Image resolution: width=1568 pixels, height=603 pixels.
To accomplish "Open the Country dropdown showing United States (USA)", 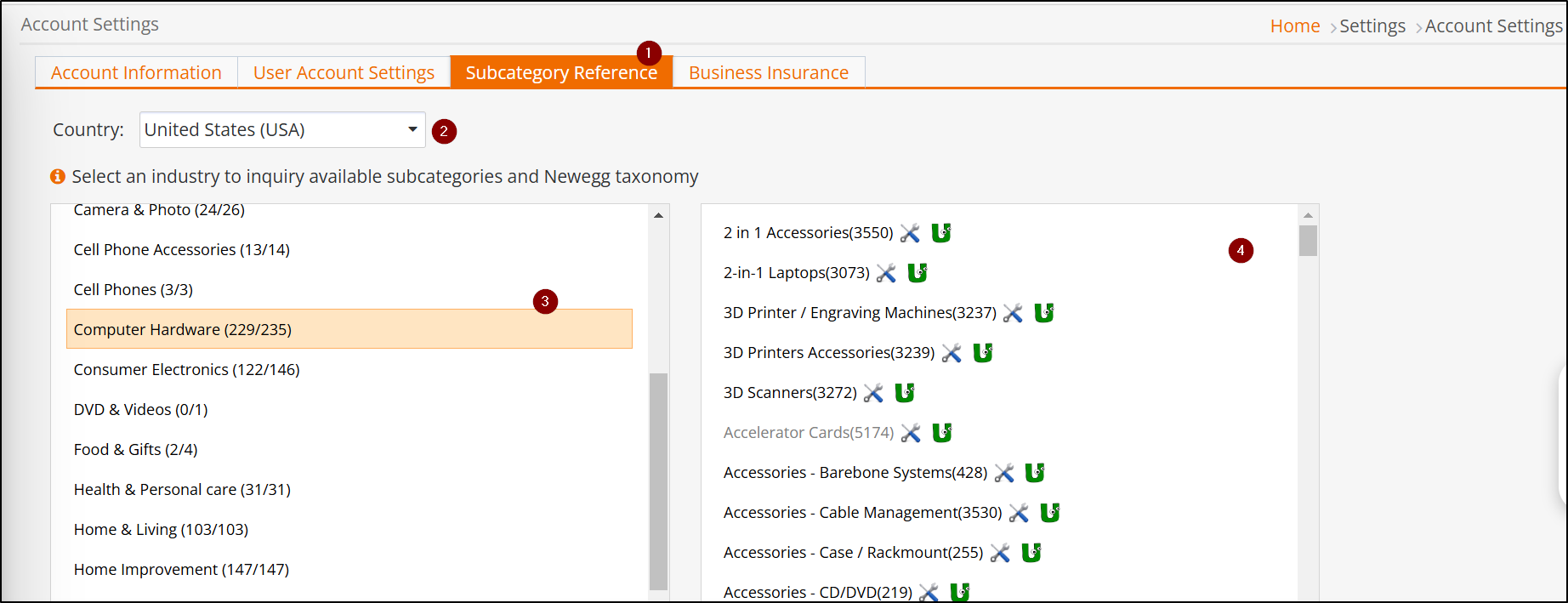I will [282, 129].
